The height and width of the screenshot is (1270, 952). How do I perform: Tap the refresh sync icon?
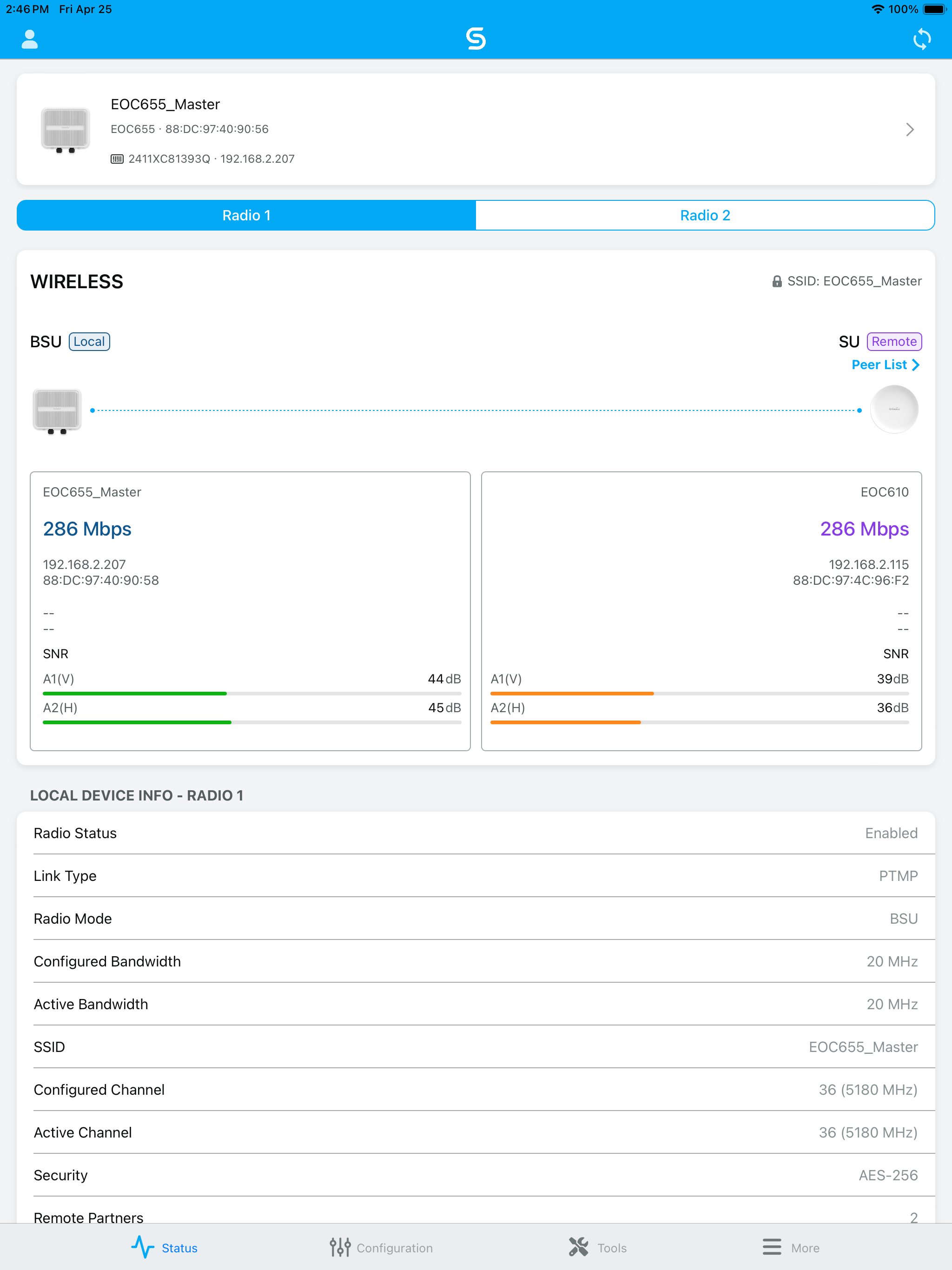click(922, 39)
